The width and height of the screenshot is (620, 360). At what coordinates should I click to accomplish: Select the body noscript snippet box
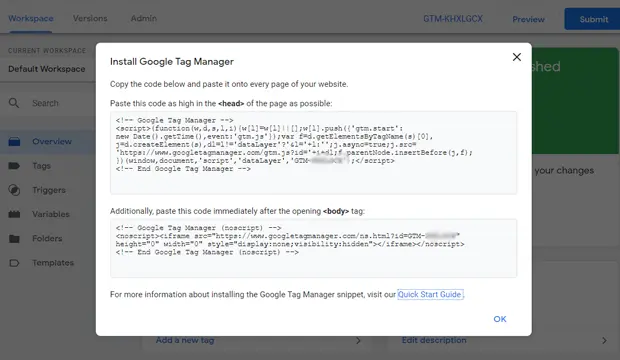coord(314,248)
